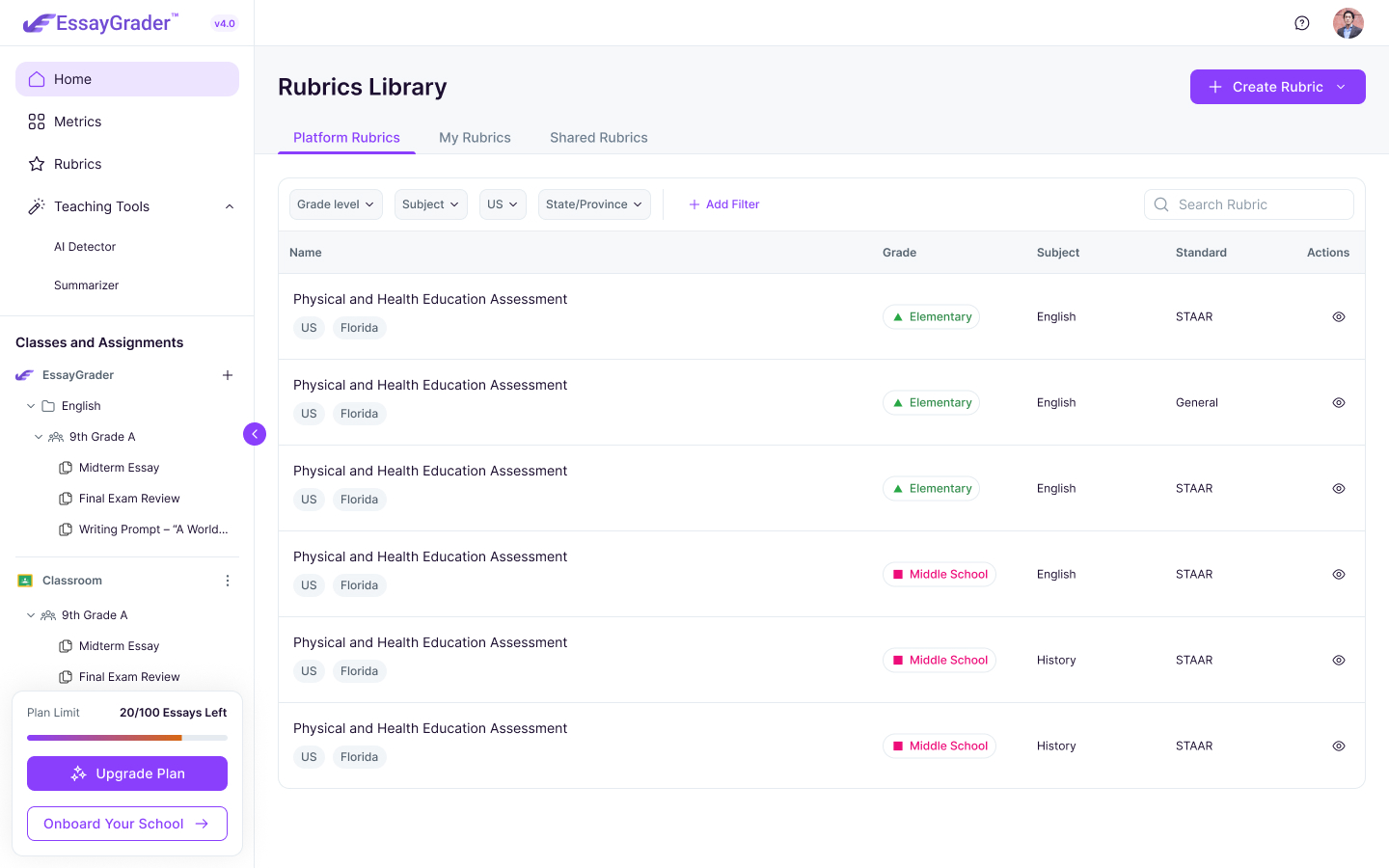Viewport: 1389px width, 868px height.
Task: Open the US country filter dropdown
Action: coord(503,204)
